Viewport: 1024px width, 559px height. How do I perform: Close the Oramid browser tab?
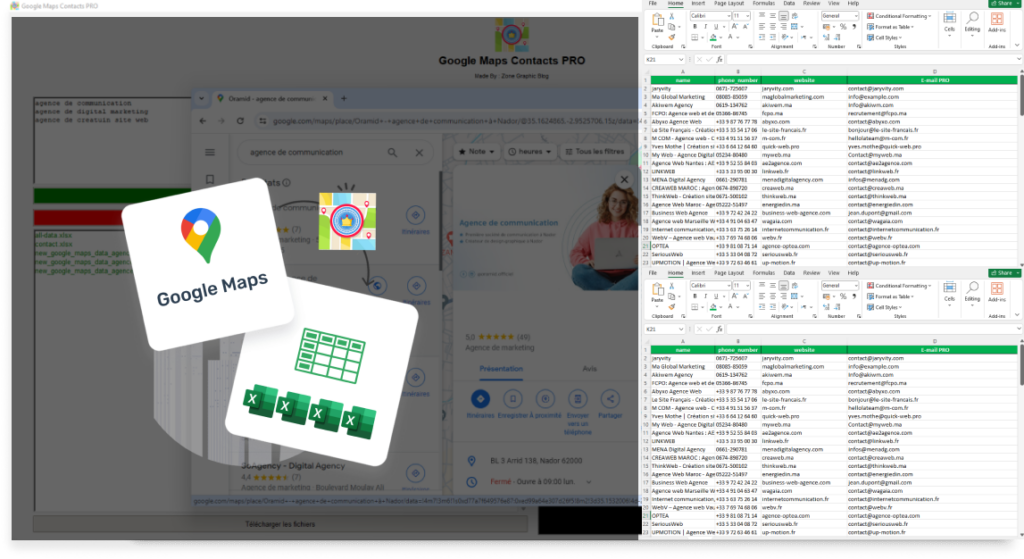[325, 99]
